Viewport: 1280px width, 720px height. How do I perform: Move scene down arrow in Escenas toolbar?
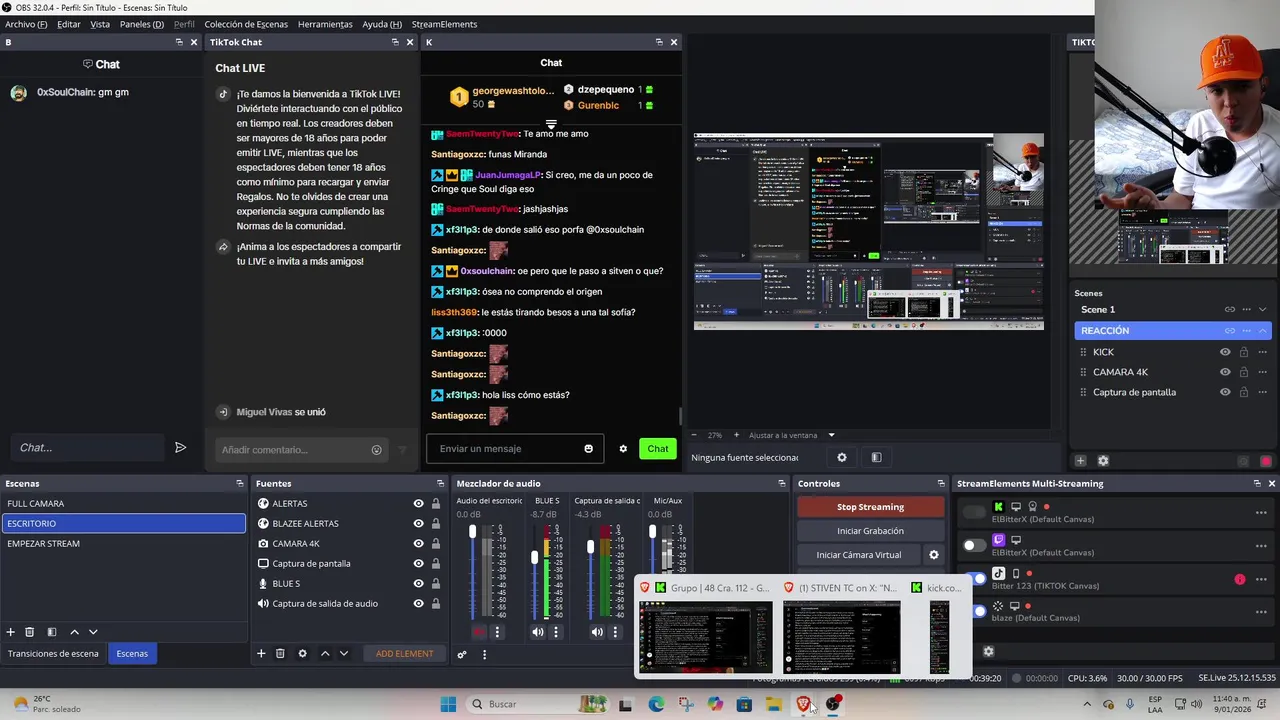tap(93, 632)
